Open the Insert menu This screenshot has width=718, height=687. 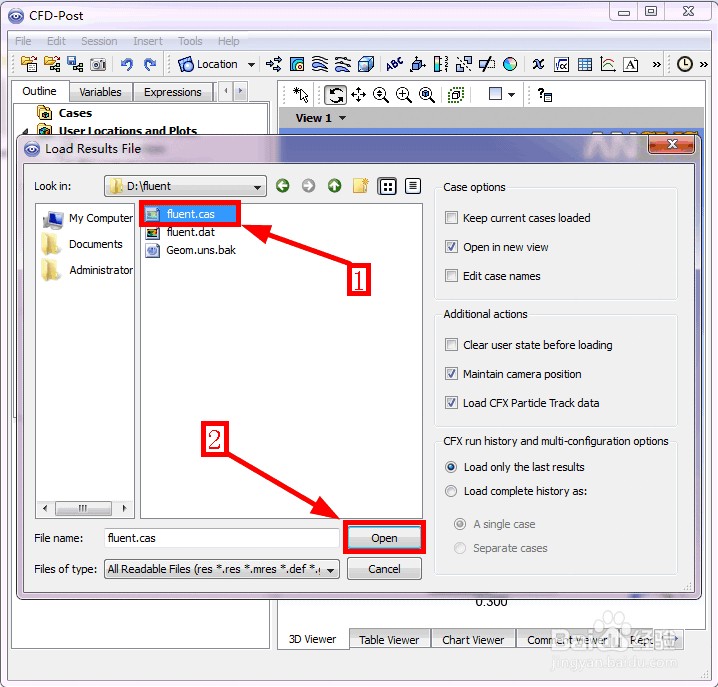click(147, 41)
